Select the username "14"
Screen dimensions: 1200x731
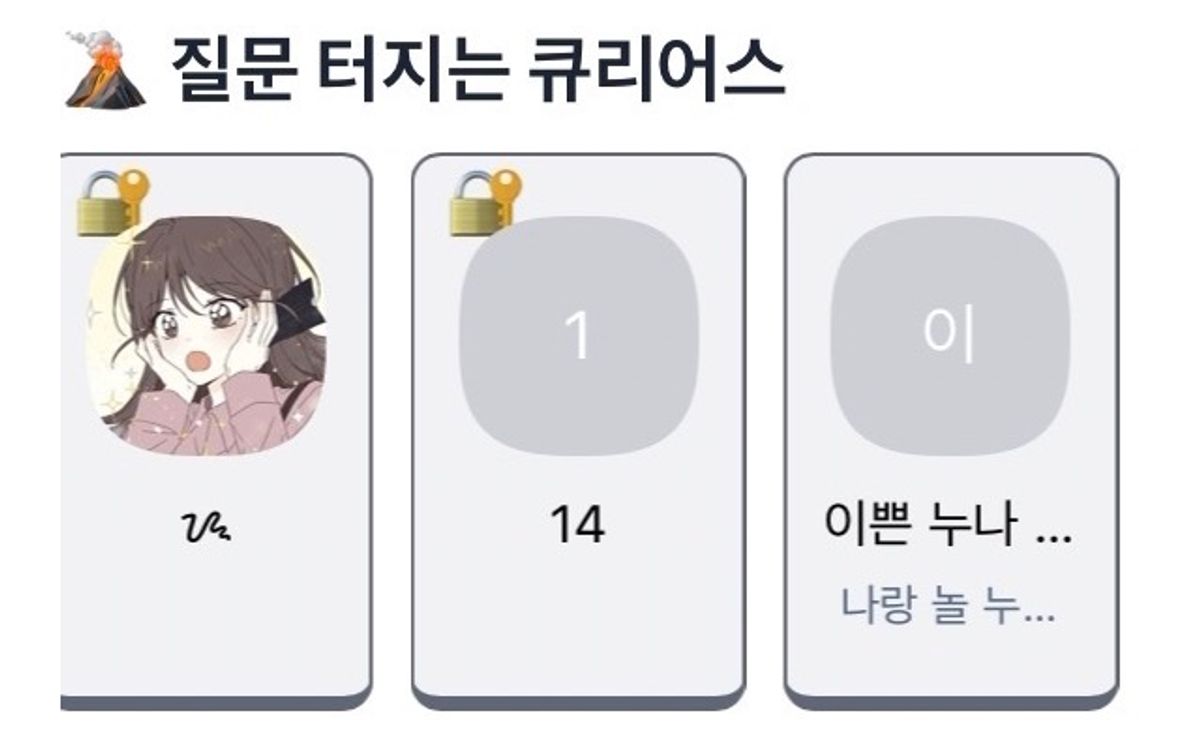(578, 525)
